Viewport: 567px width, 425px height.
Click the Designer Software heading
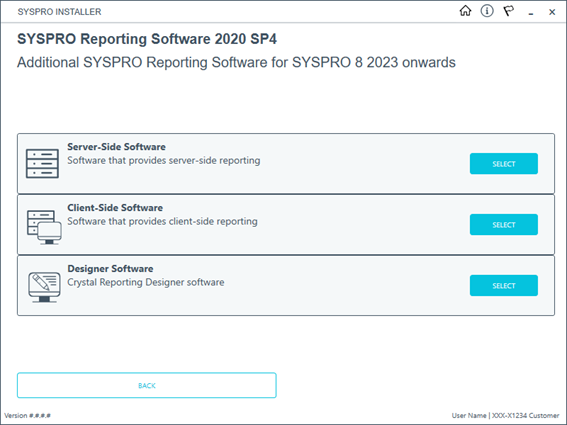point(110,269)
